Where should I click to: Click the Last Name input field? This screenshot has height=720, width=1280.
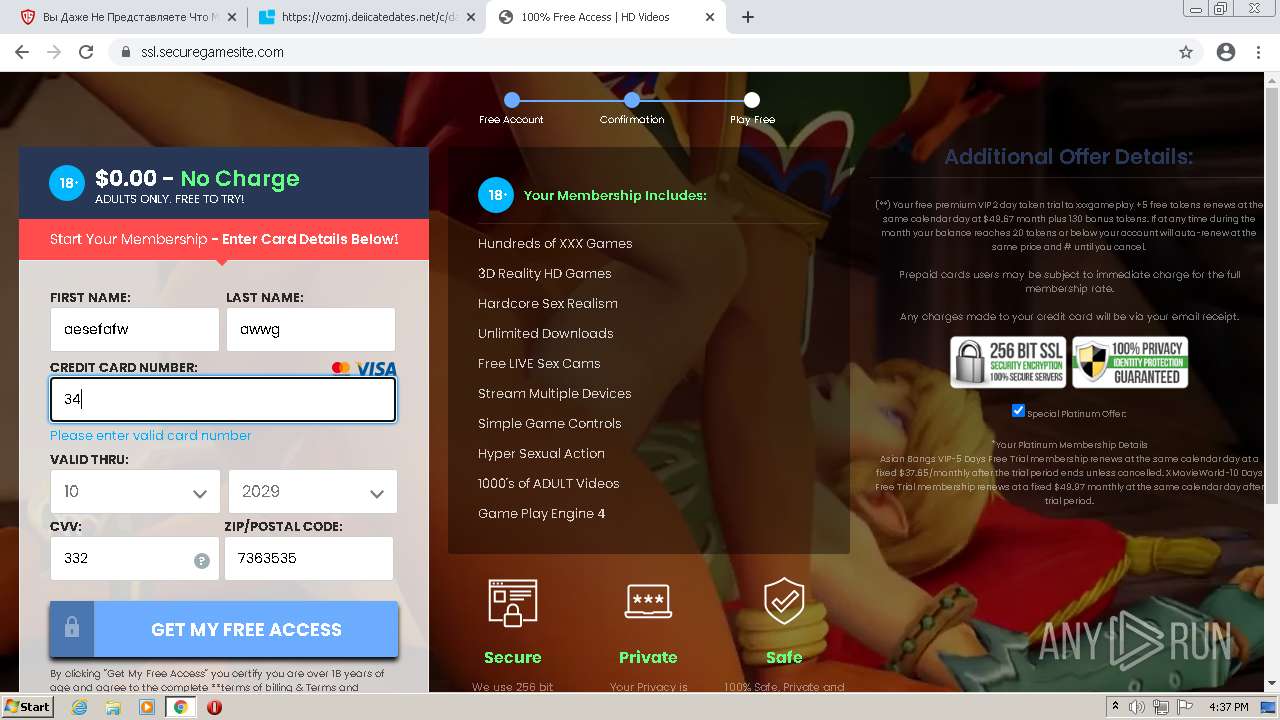pos(311,329)
